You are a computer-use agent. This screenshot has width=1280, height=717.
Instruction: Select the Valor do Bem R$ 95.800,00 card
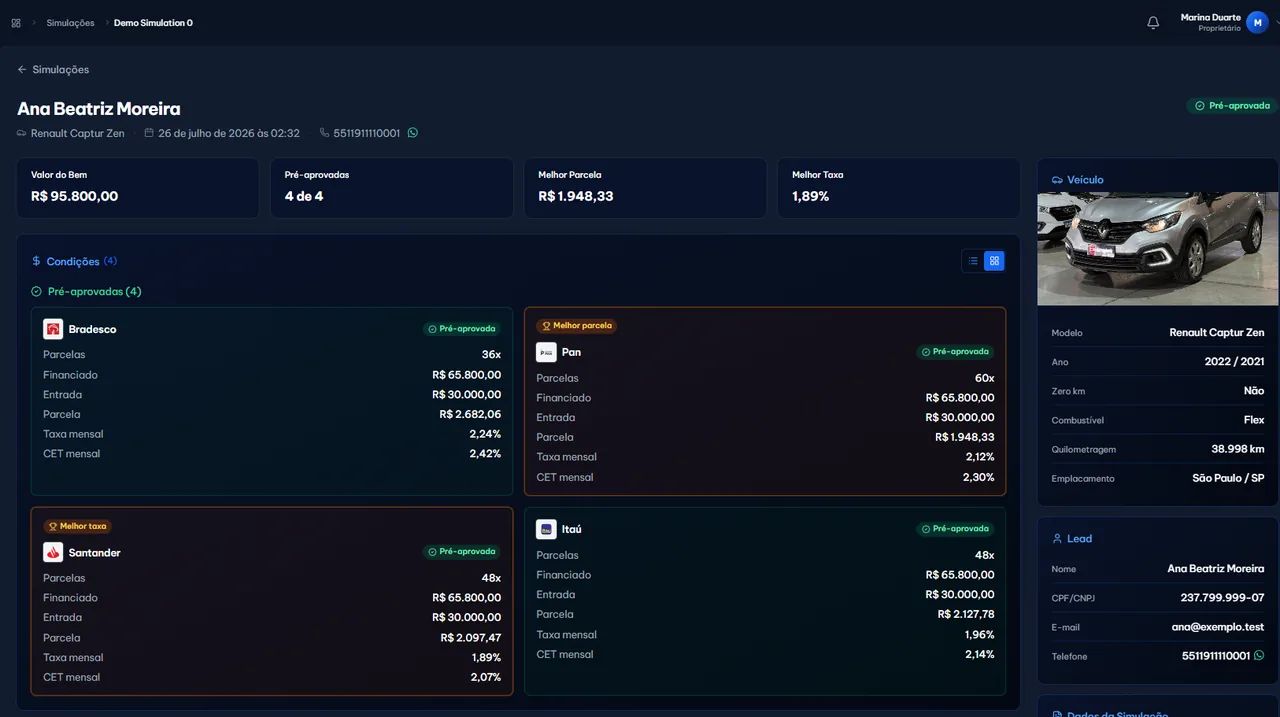[x=137, y=188]
